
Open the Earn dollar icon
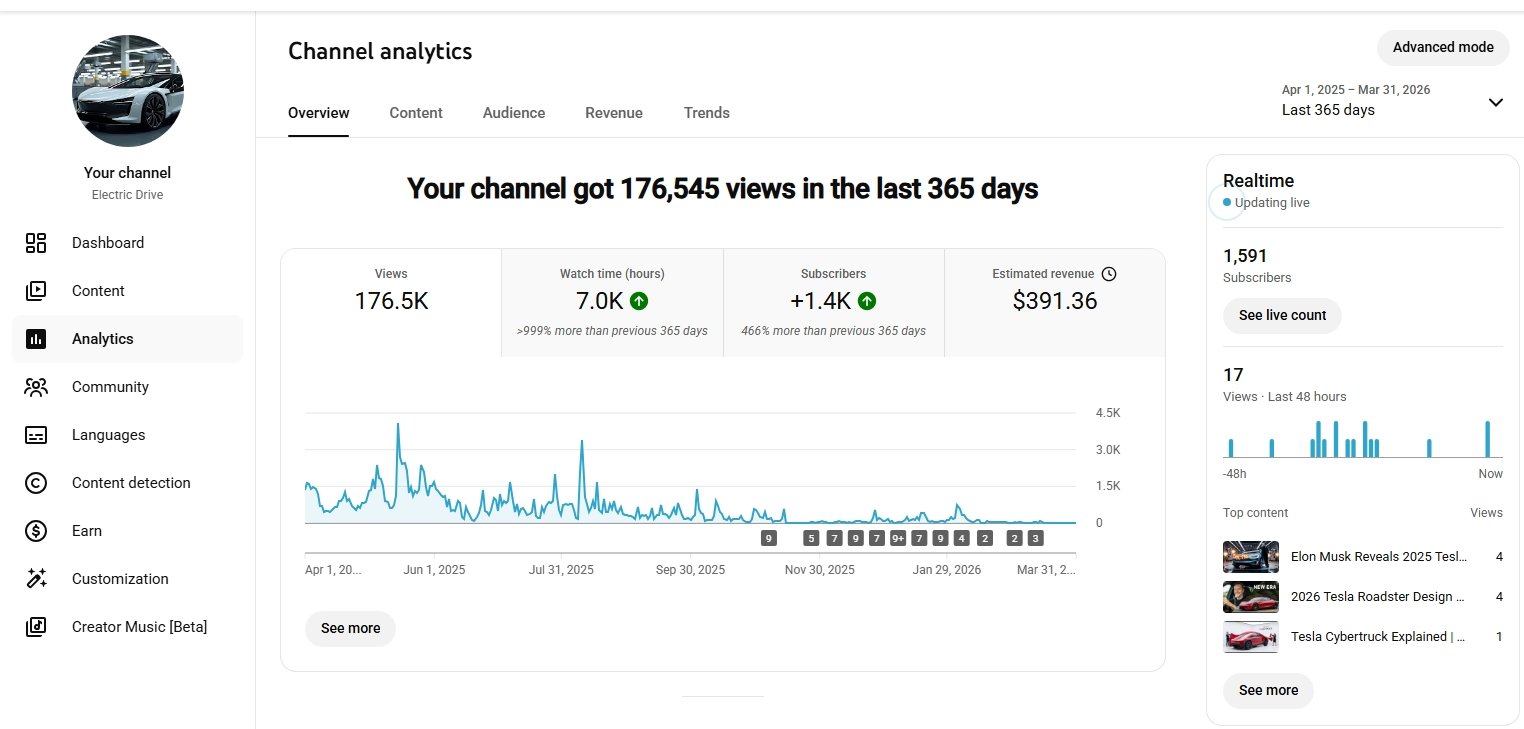(36, 531)
